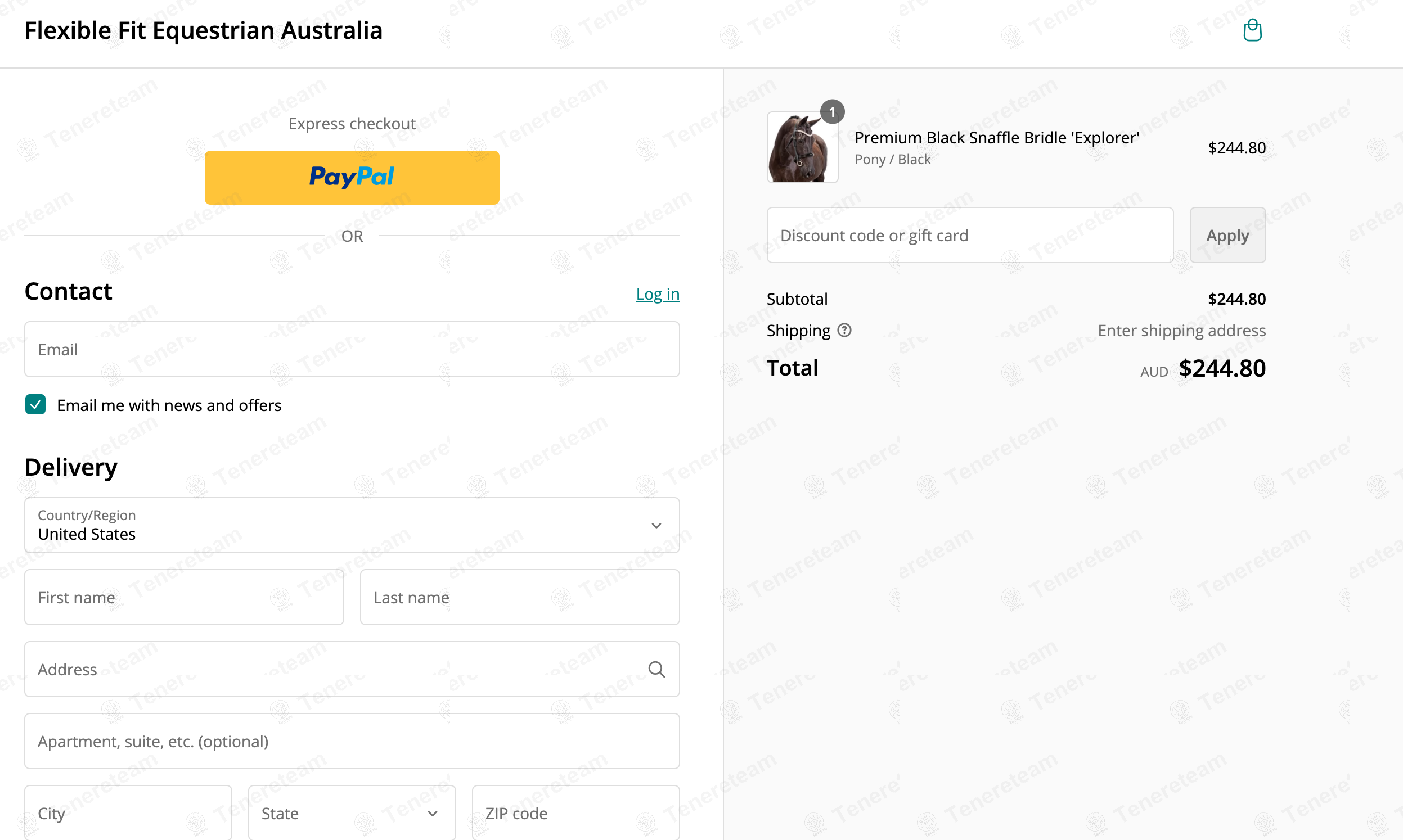This screenshot has height=840, width=1403.
Task: Click the Discount code or gift card field
Action: [969, 235]
